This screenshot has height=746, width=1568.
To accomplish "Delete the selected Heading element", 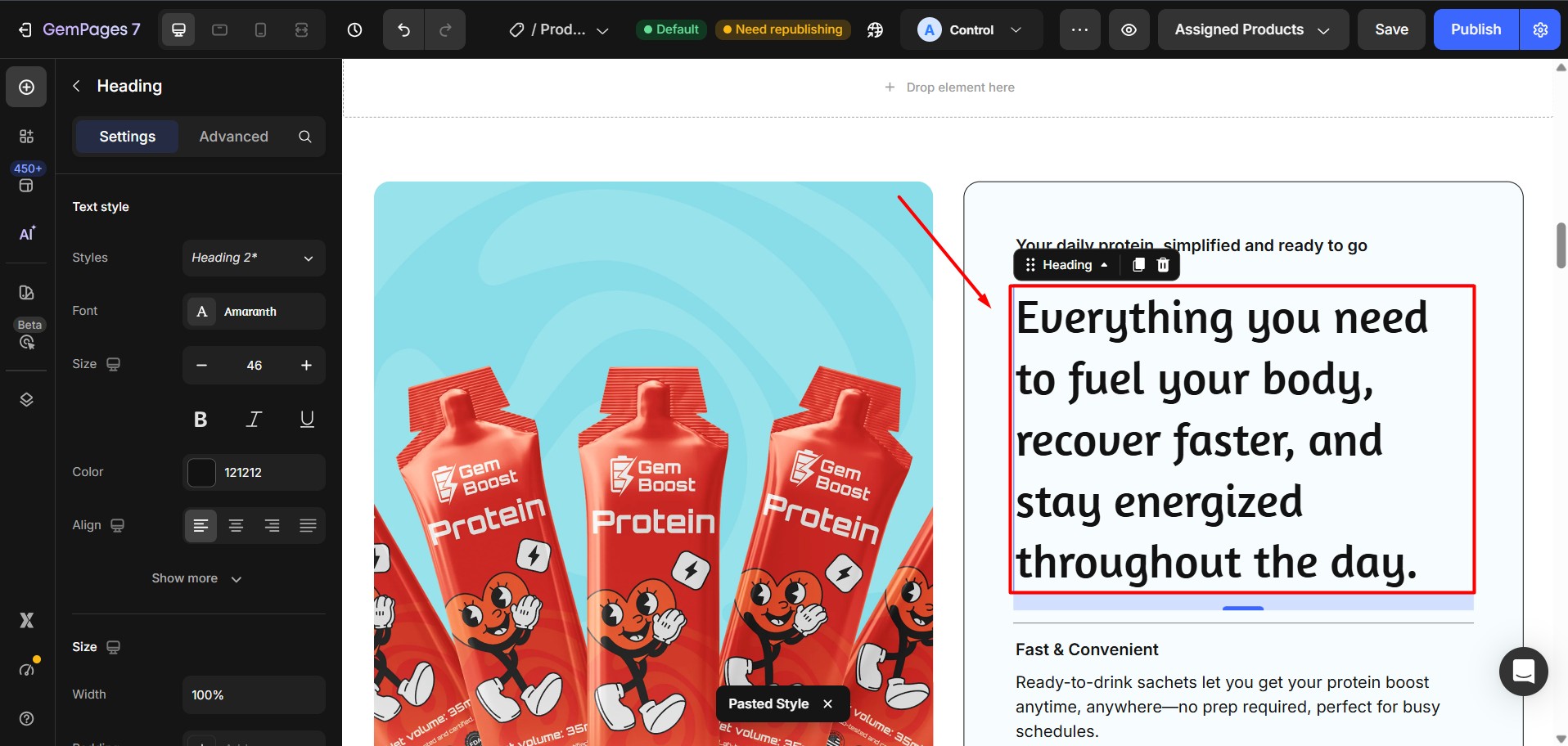I will (x=1163, y=265).
